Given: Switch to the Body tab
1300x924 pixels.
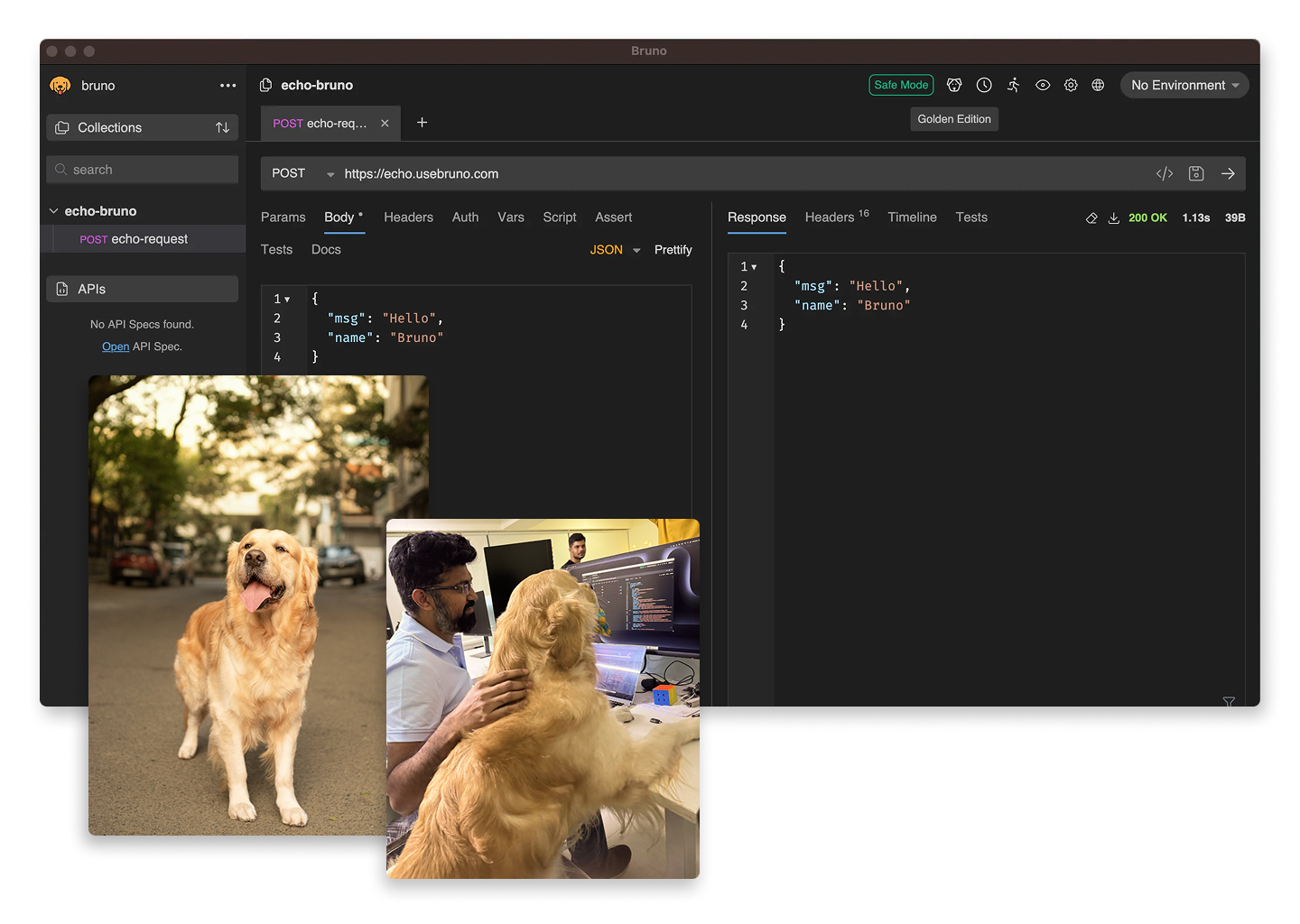Looking at the screenshot, I should pyautogui.click(x=343, y=217).
